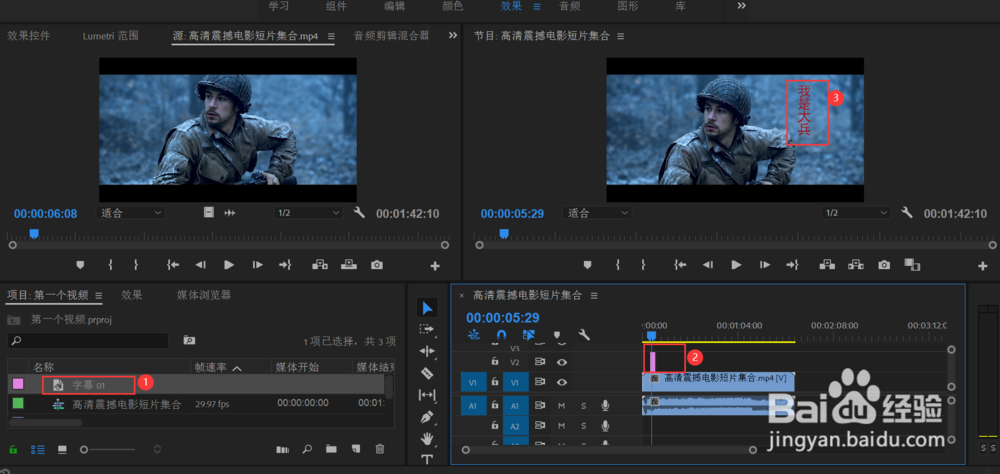Open timeline panel menu beside sequence name
This screenshot has height=474, width=1000.
pyautogui.click(x=594, y=295)
